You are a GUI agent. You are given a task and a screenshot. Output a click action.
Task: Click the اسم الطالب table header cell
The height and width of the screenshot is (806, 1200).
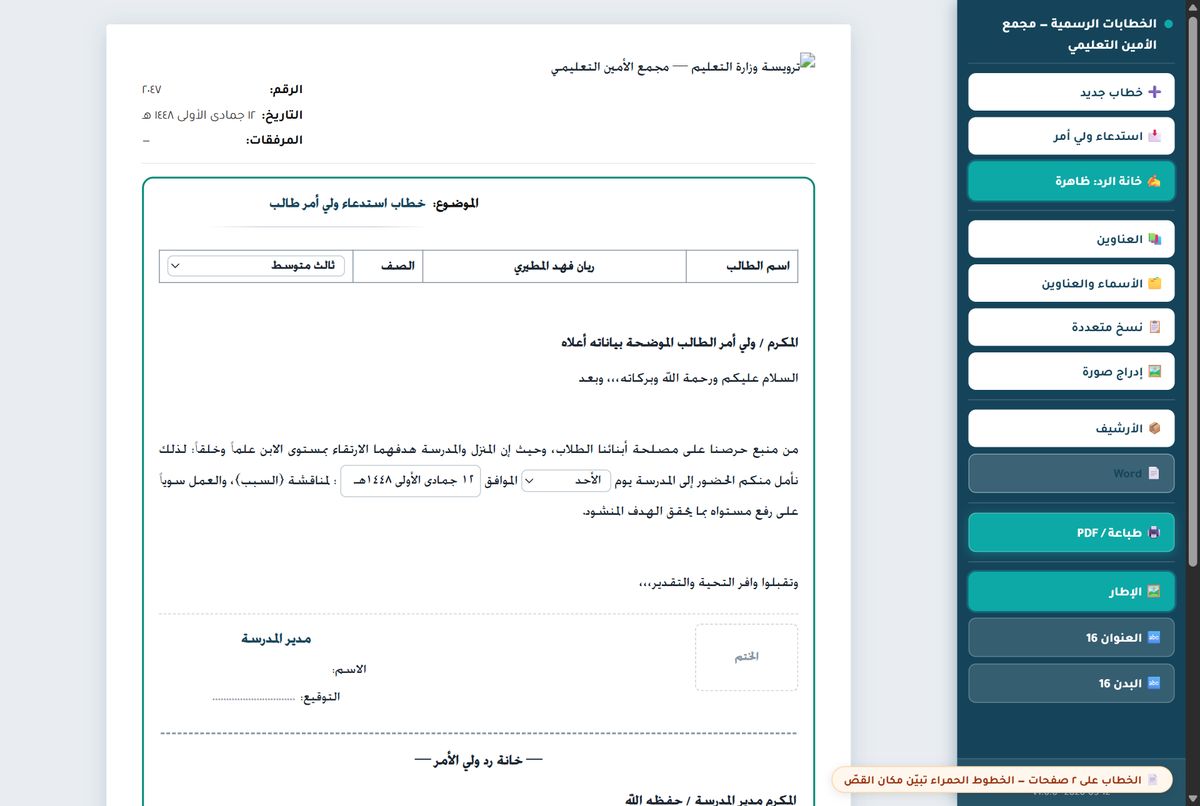coord(743,267)
